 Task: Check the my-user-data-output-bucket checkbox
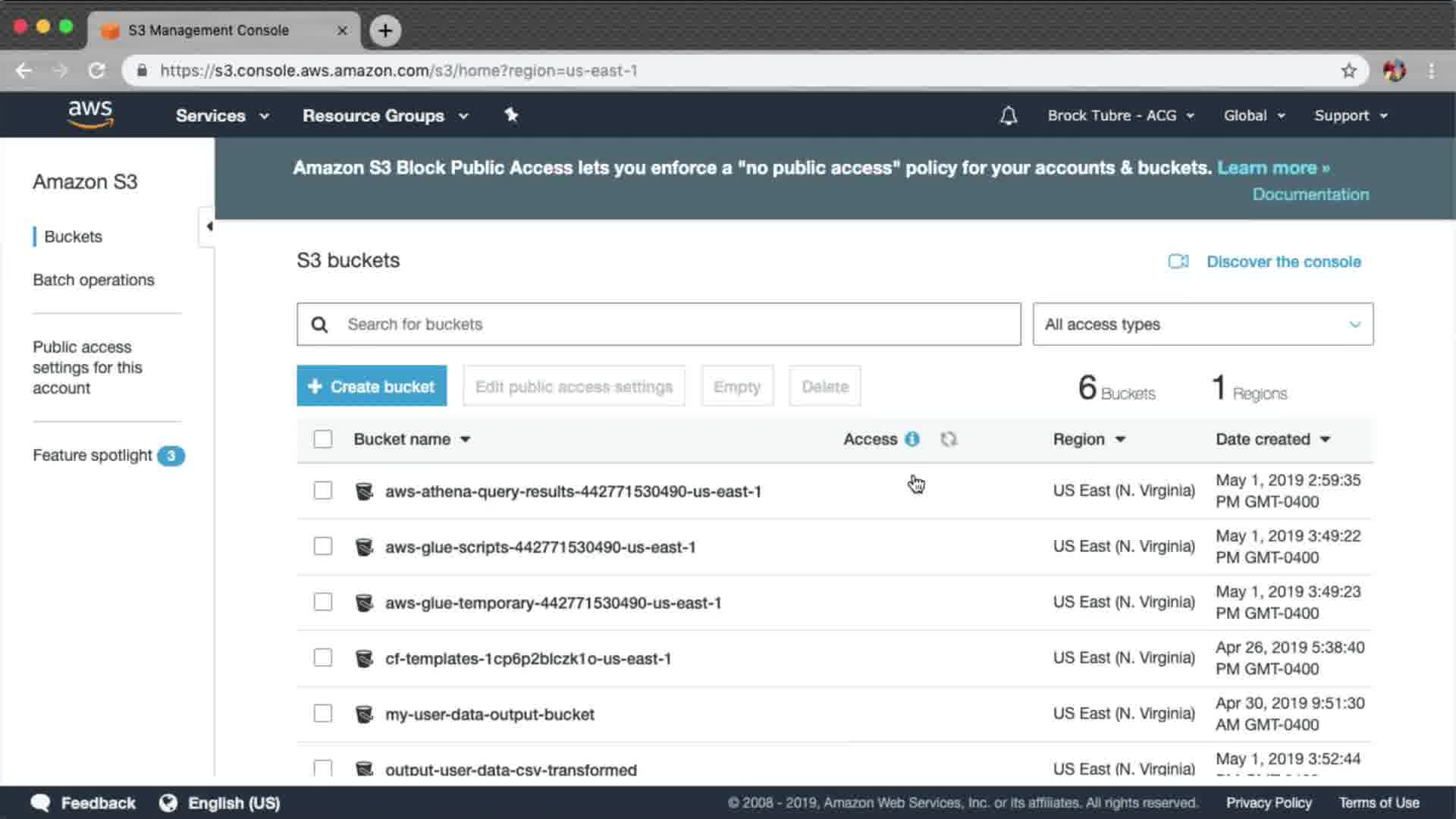pyautogui.click(x=323, y=714)
